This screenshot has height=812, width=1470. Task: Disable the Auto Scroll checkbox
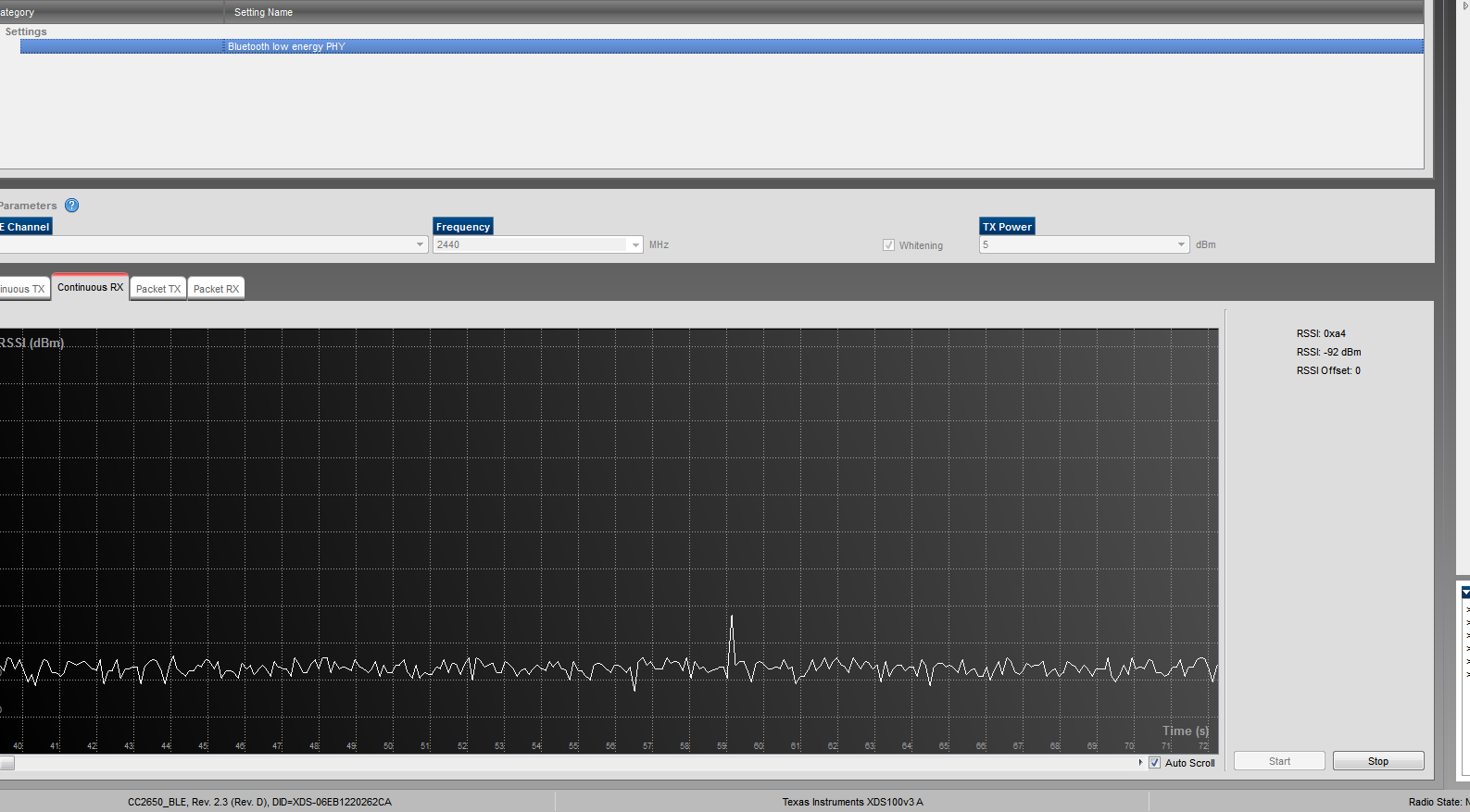pyautogui.click(x=1154, y=763)
